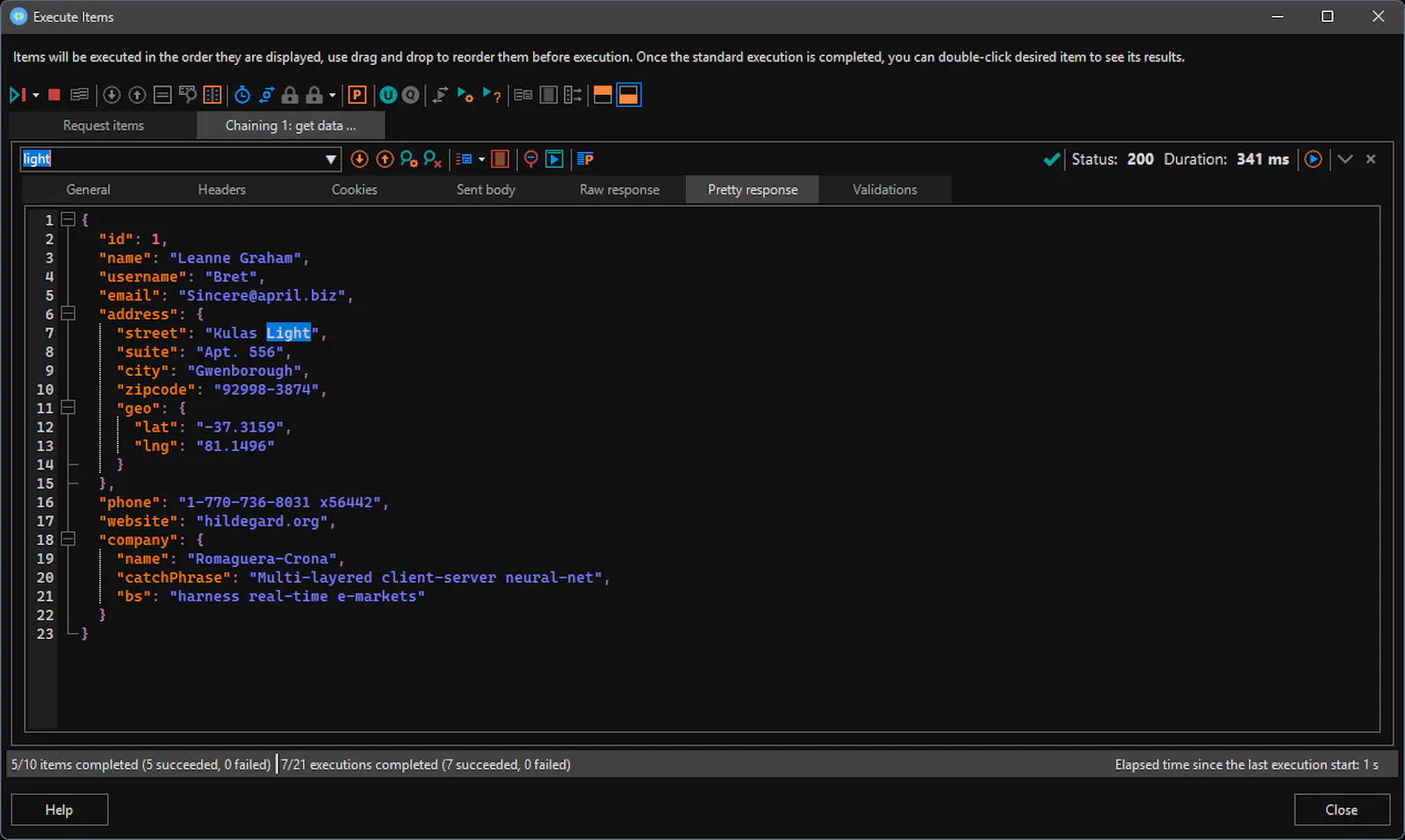Screen dimensions: 1405x840
Task: Click the search icon with red X
Action: click(432, 159)
